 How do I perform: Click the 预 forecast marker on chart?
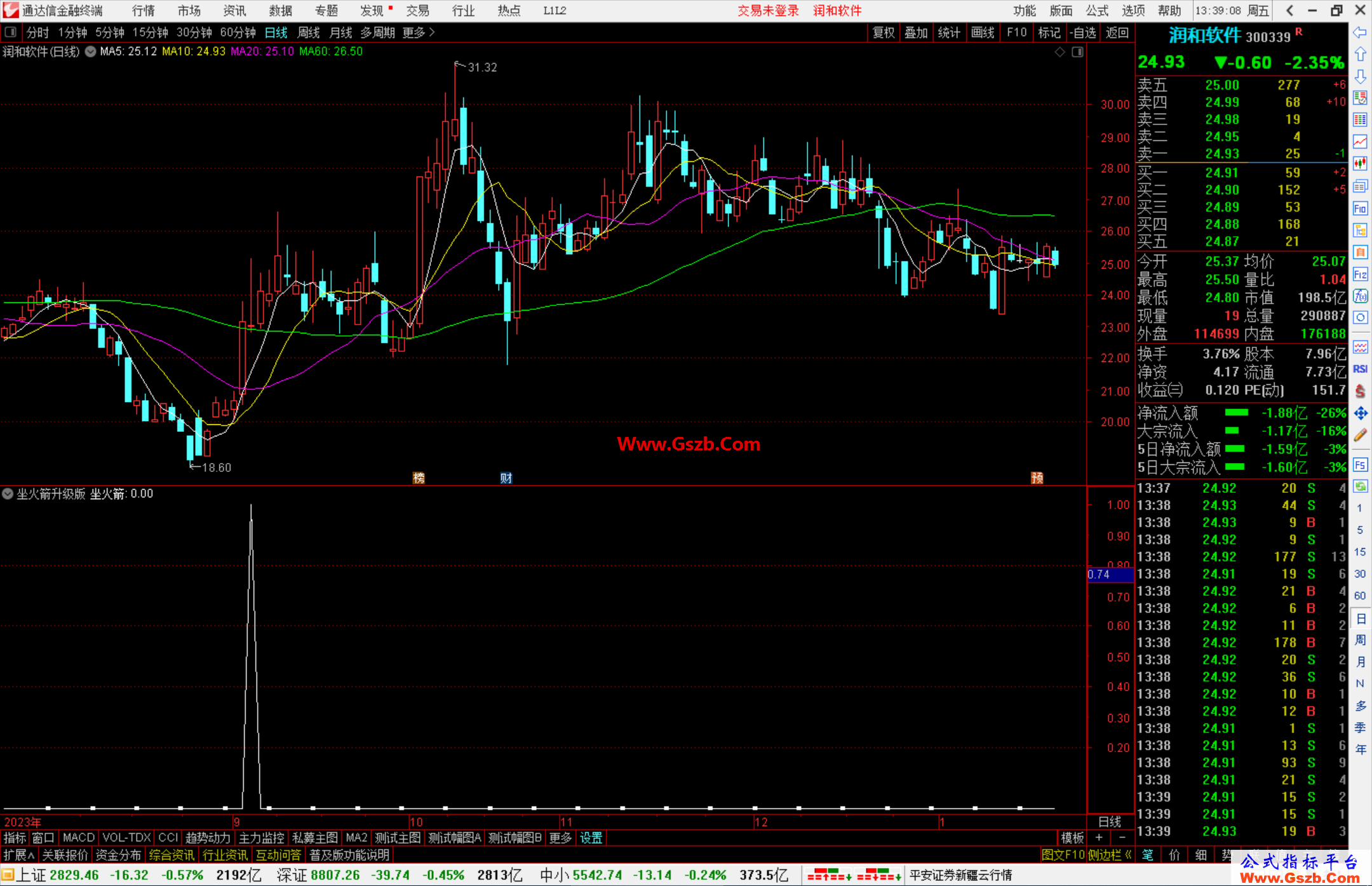tap(1037, 478)
